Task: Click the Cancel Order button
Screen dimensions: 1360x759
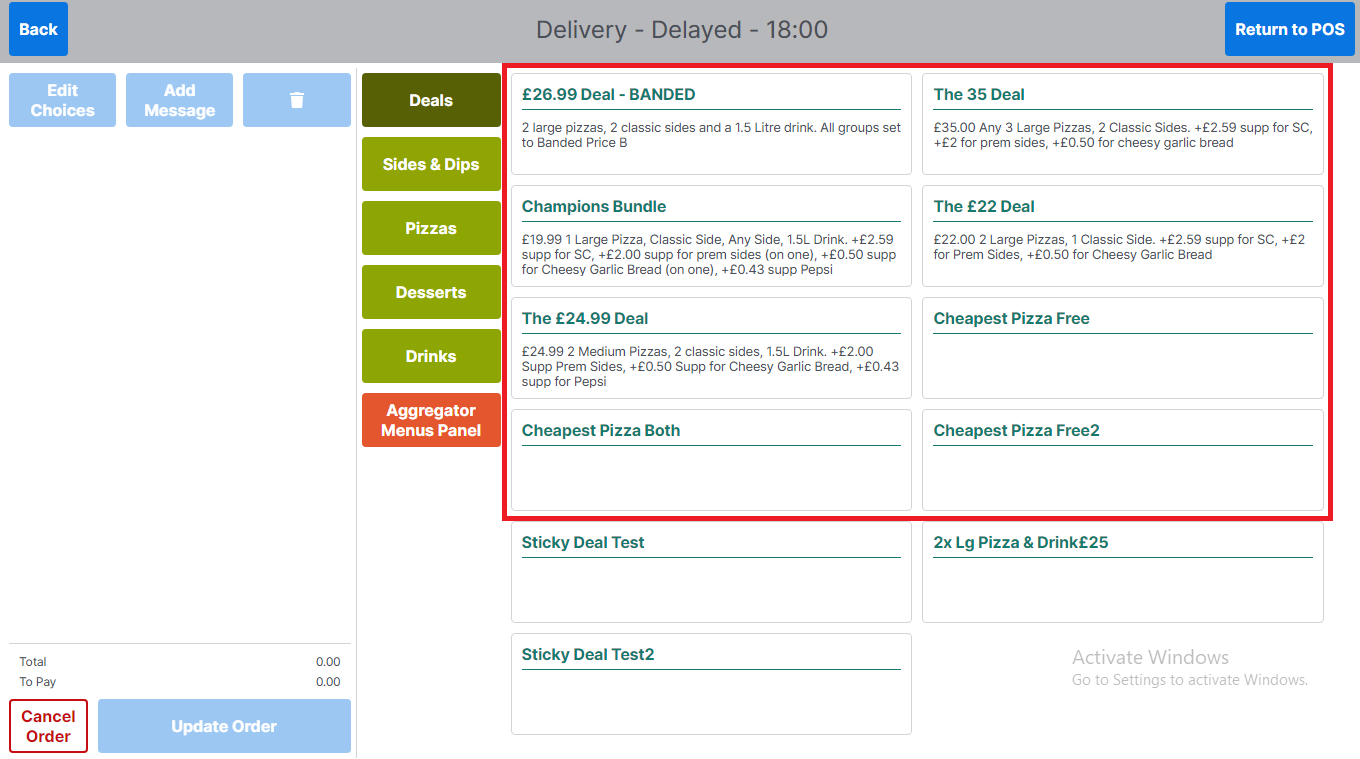Action: (48, 726)
